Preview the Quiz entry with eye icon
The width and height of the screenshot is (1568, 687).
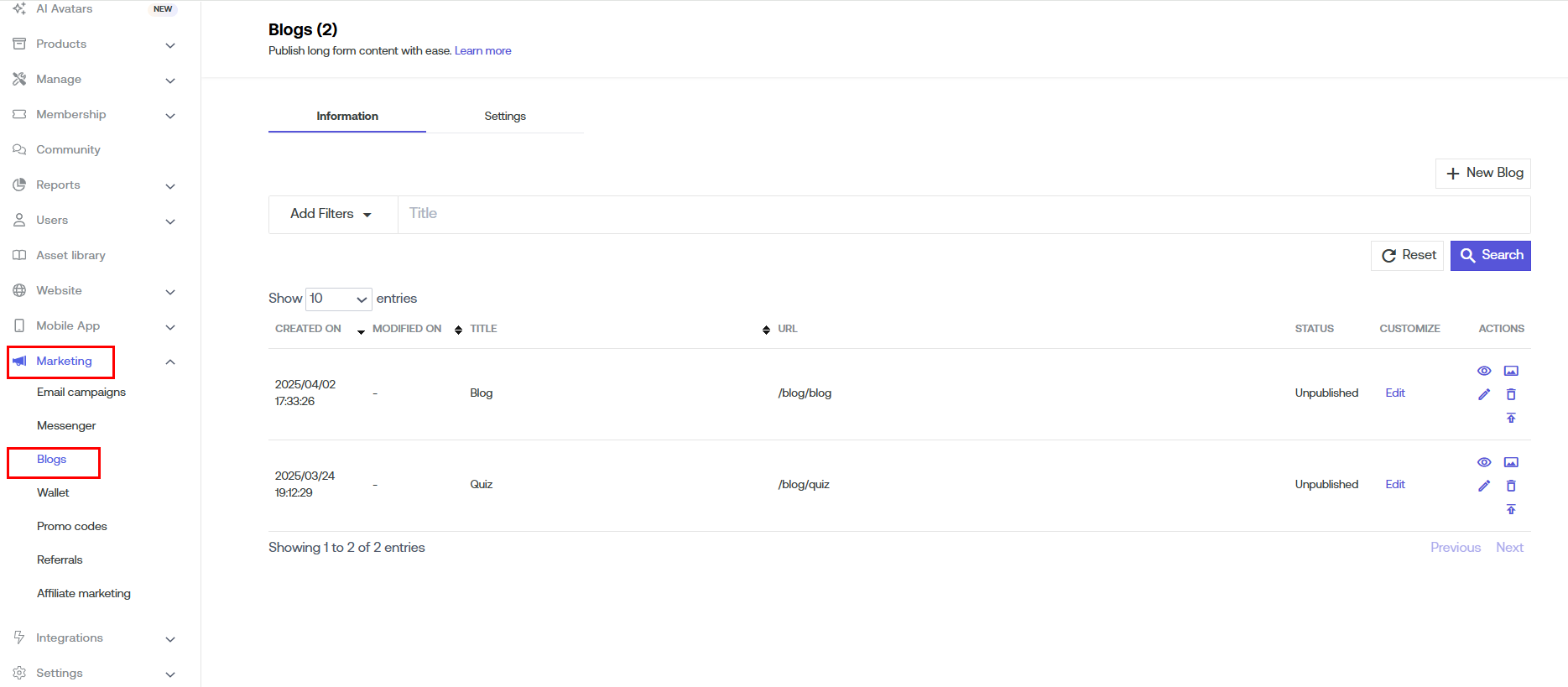pyautogui.click(x=1483, y=462)
